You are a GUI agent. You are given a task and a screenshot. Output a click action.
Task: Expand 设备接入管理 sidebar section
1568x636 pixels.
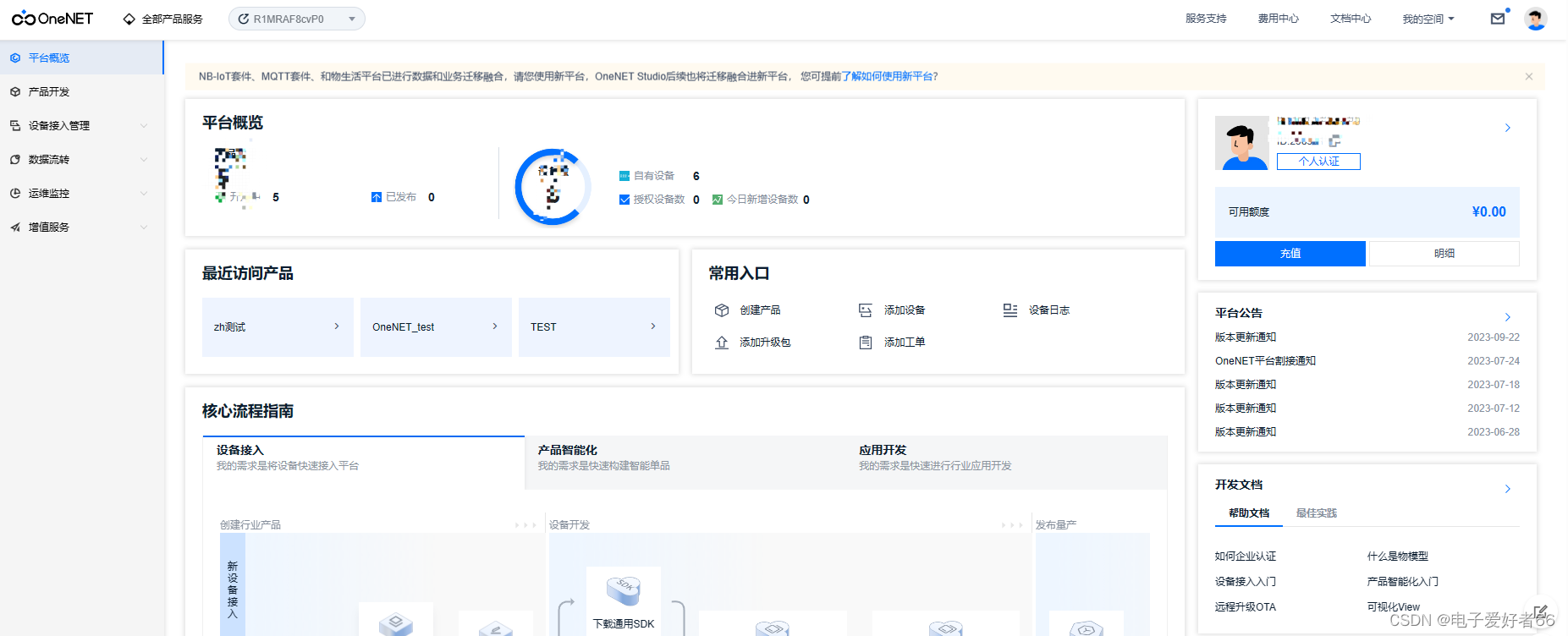coord(144,125)
